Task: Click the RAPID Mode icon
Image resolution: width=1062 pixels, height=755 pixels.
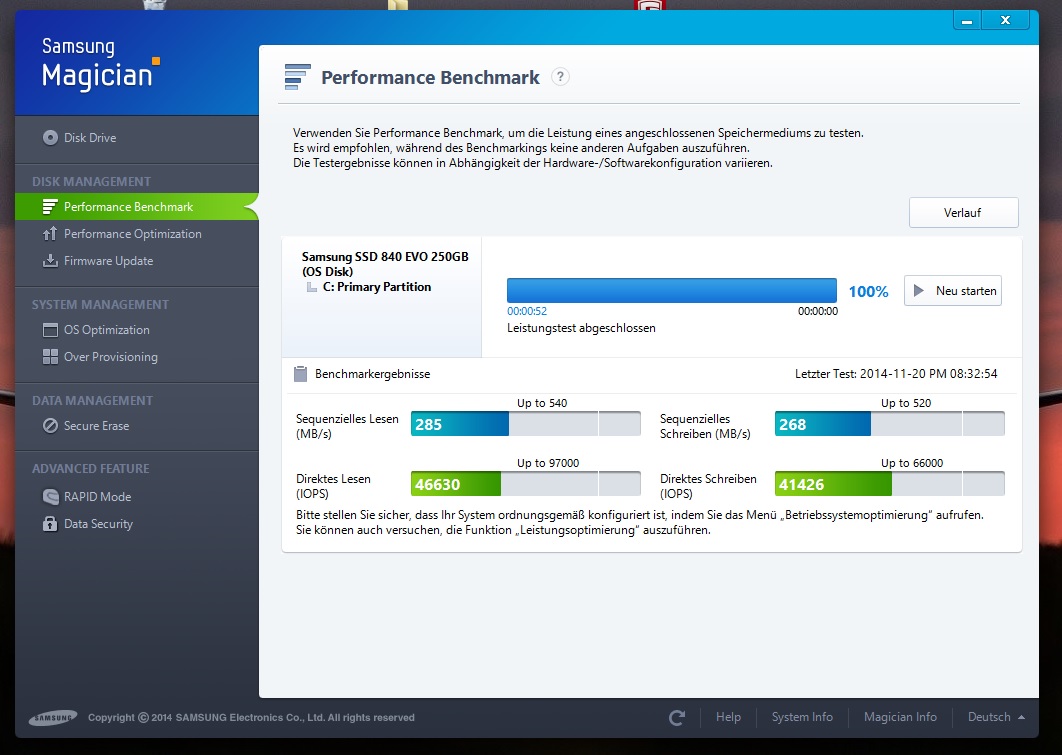Action: (50, 496)
